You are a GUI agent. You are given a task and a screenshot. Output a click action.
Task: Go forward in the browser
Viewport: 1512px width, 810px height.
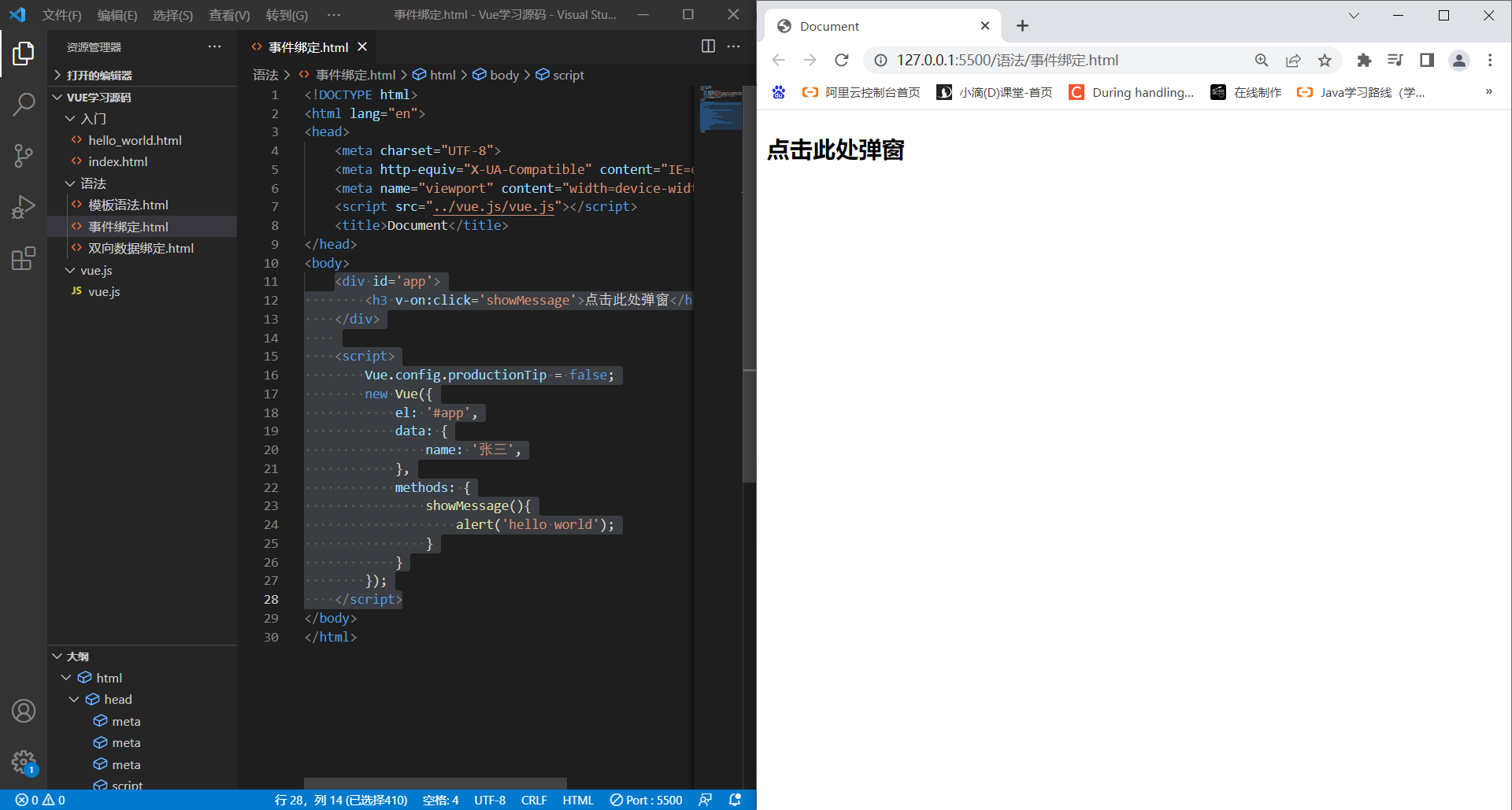coord(810,60)
